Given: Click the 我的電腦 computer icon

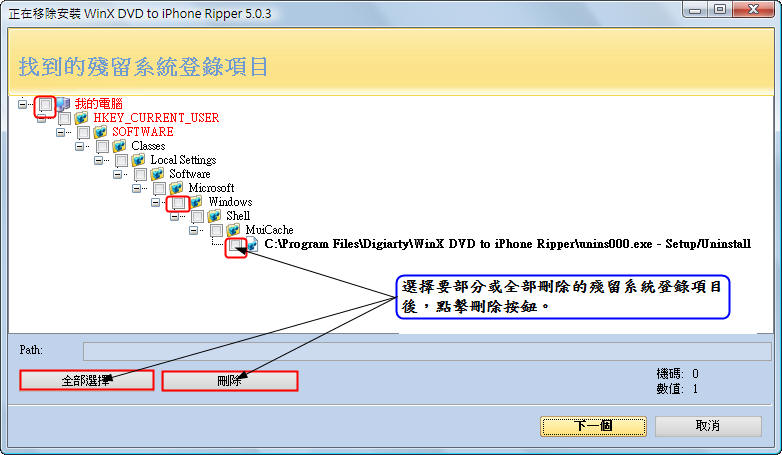Looking at the screenshot, I should click(64, 104).
